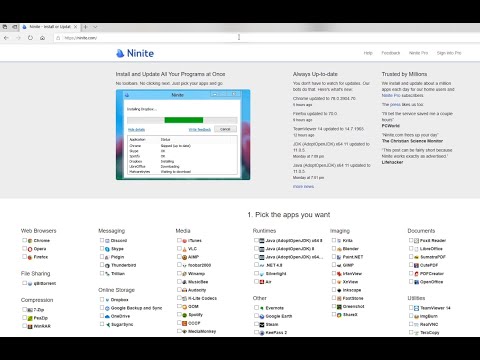Click the Chrome app icon

[30, 240]
